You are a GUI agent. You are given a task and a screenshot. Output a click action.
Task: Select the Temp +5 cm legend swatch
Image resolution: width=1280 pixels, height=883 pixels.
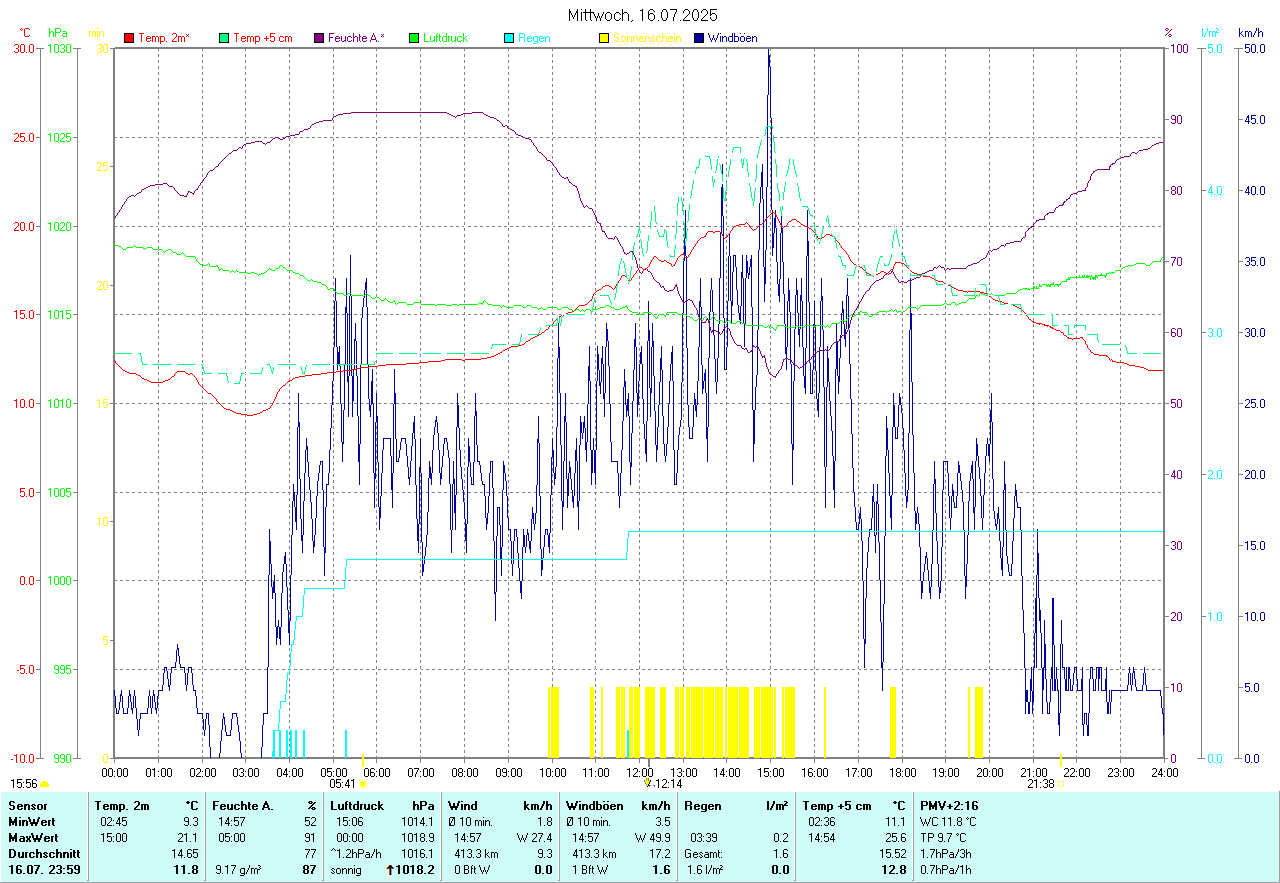point(224,38)
